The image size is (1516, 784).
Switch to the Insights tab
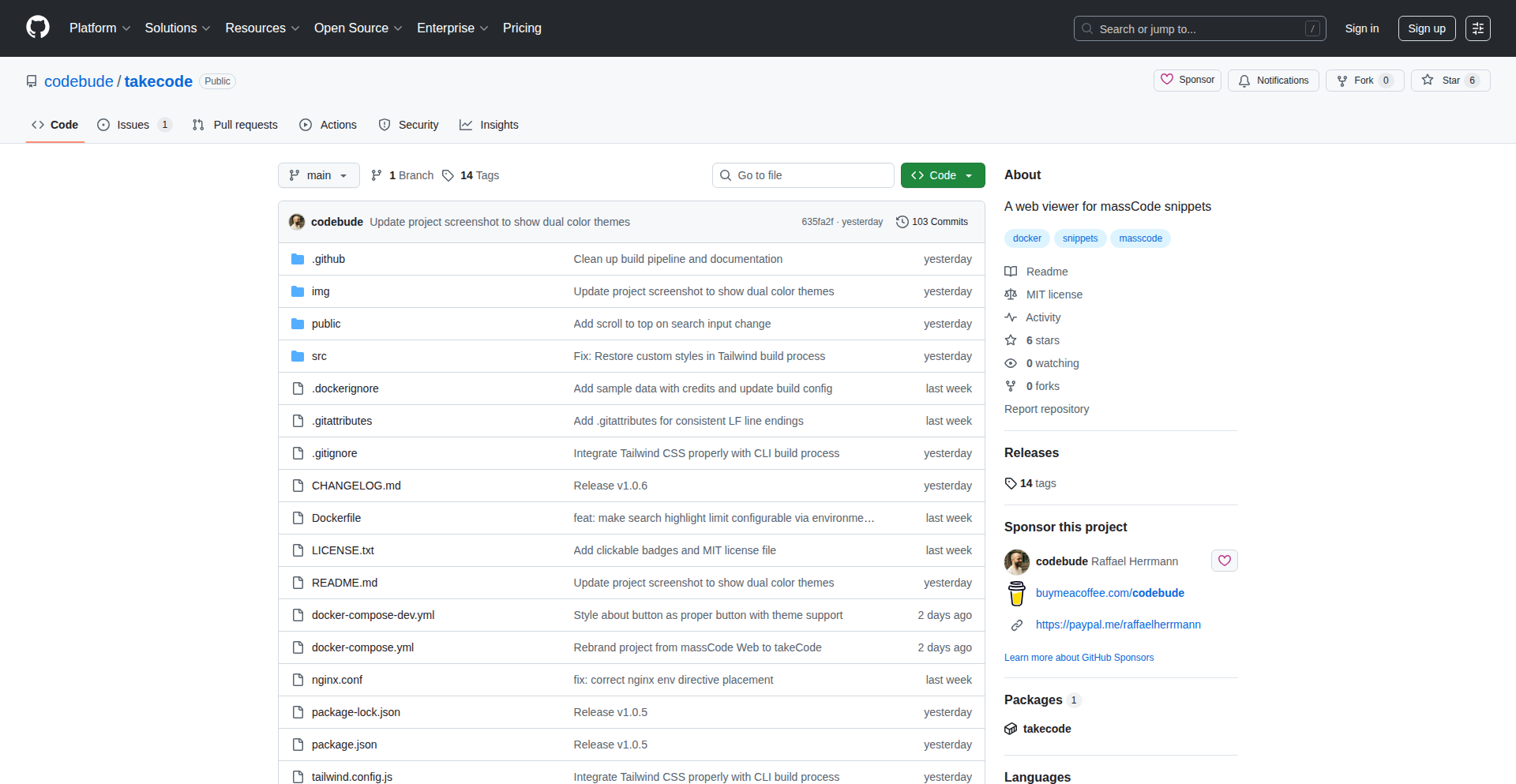(x=490, y=125)
